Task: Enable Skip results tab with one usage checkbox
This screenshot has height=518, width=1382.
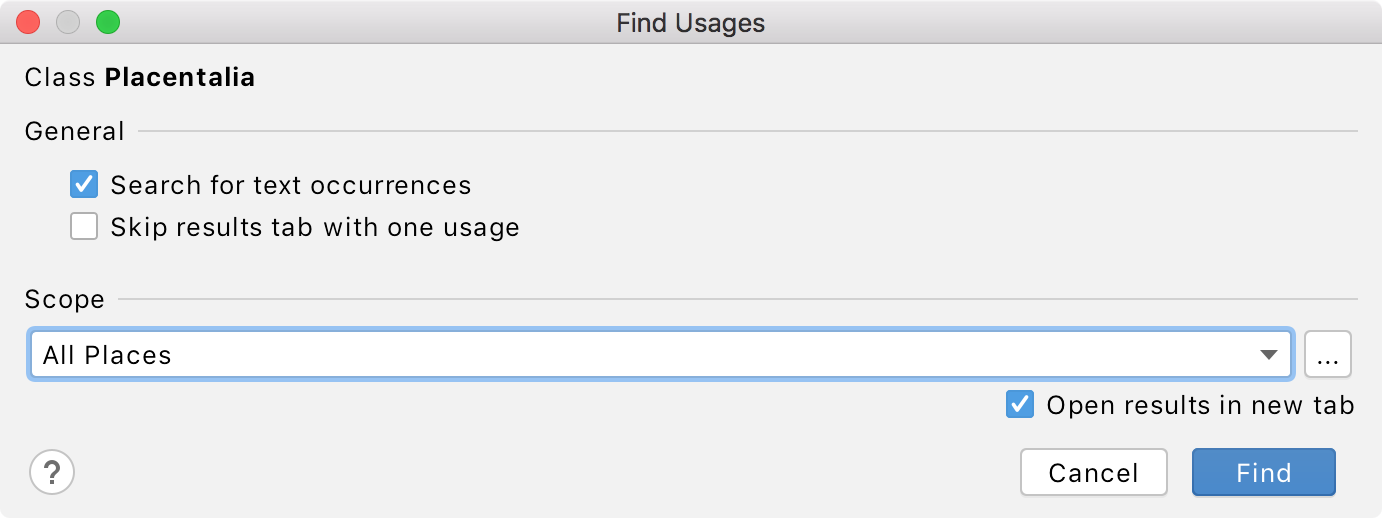Action: pos(84,226)
